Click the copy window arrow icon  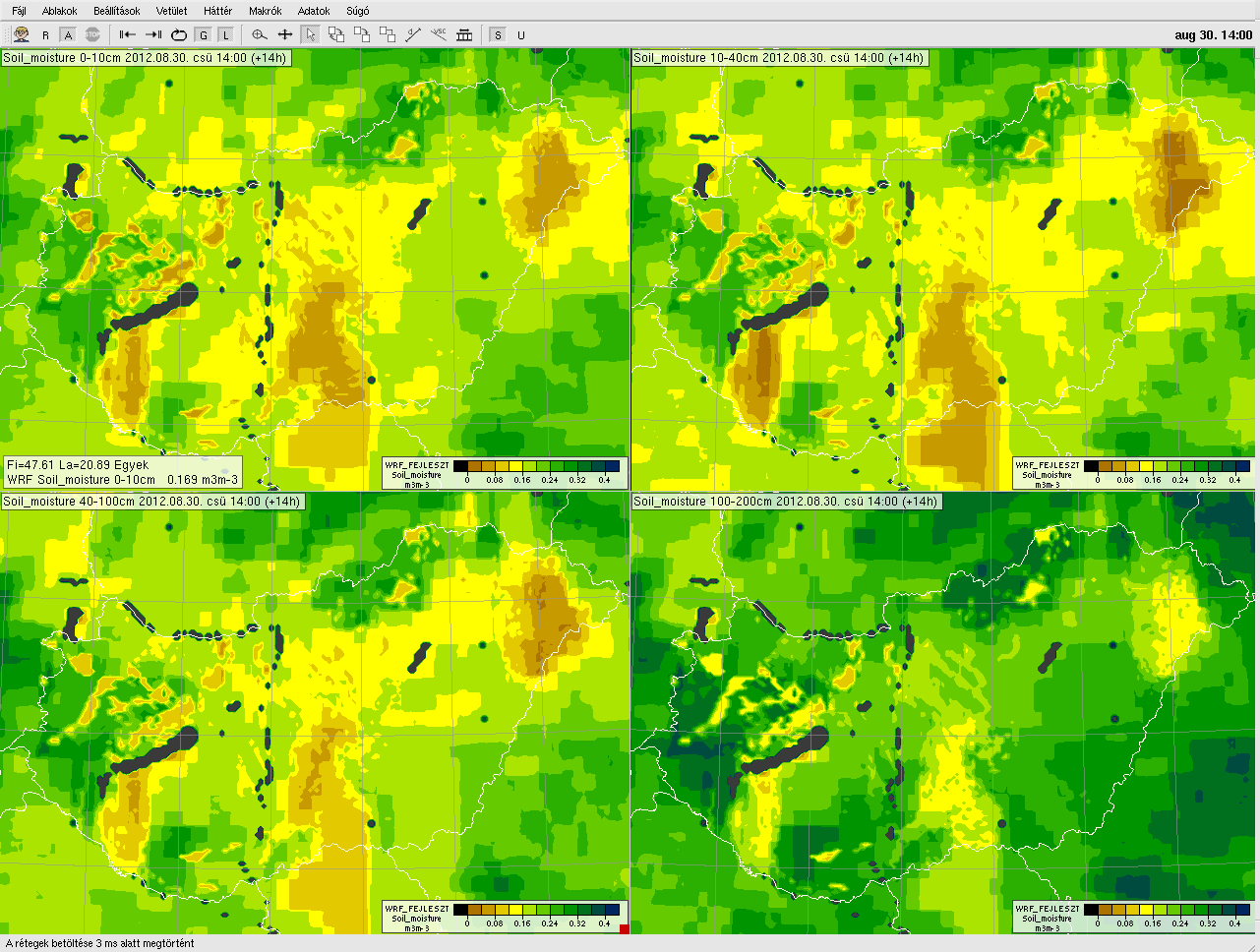click(362, 34)
